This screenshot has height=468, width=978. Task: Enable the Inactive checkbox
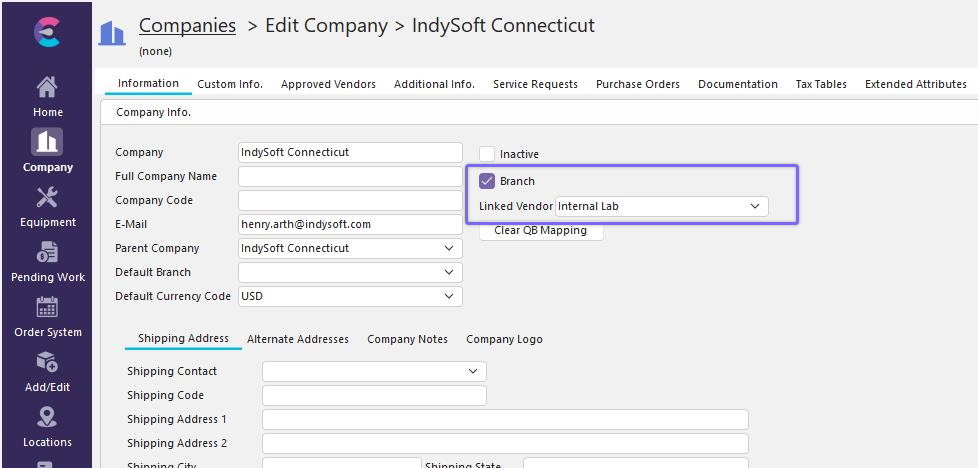[487, 154]
